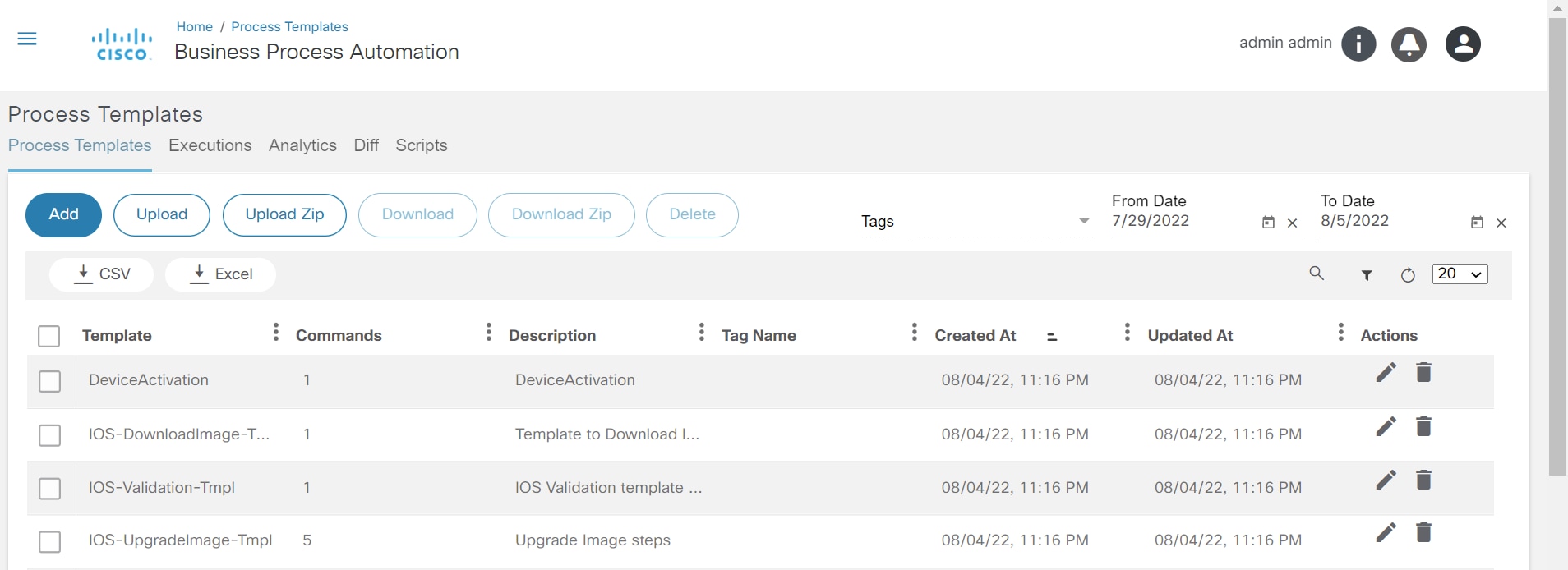This screenshot has width=1568, height=570.
Task: Open the hamburger navigation menu
Action: [27, 39]
